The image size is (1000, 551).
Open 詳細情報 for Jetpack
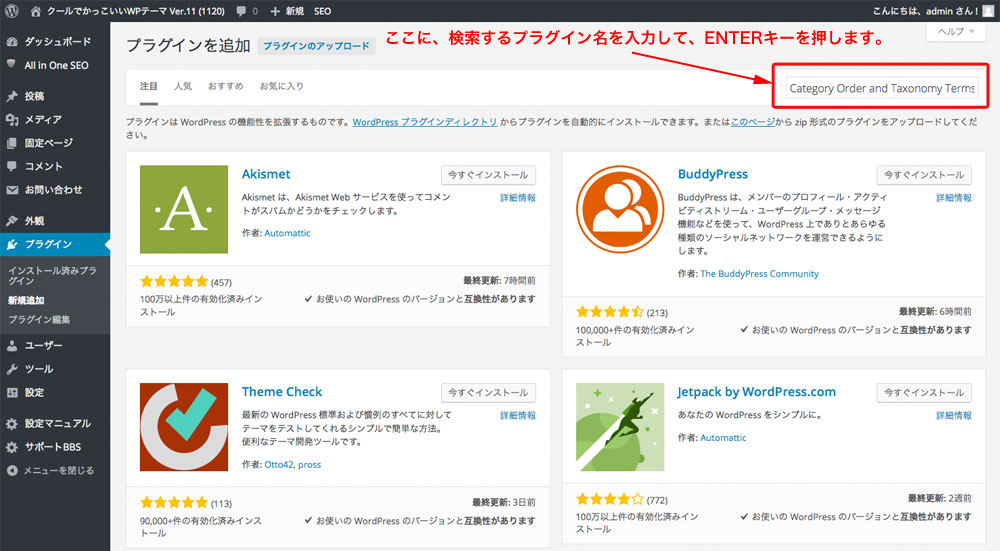coord(954,415)
